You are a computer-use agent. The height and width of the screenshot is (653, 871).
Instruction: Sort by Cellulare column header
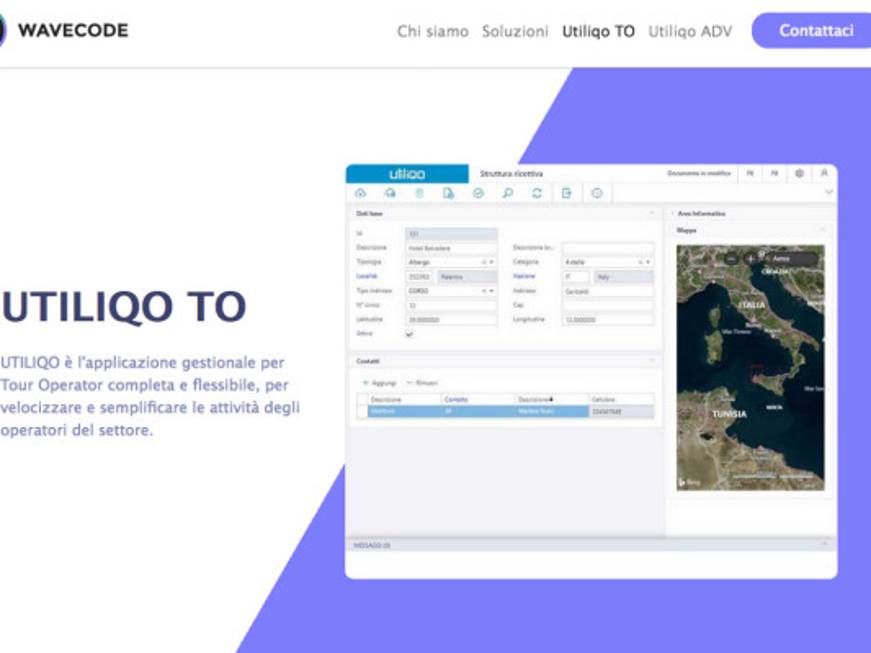(622, 399)
